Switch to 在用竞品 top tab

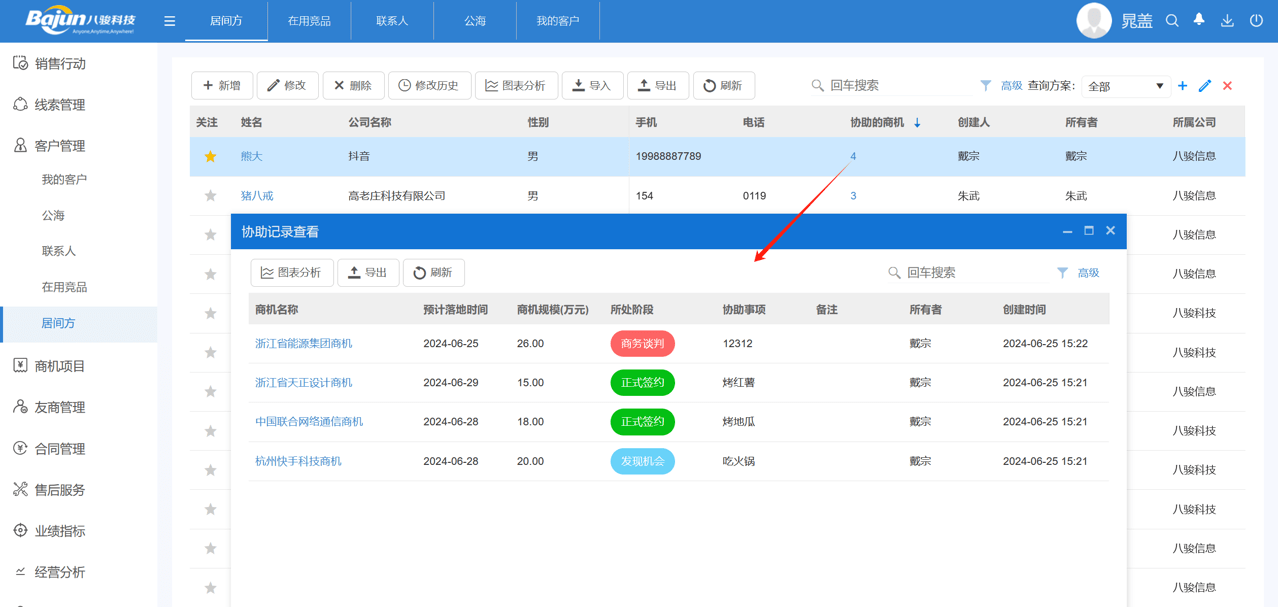click(309, 21)
